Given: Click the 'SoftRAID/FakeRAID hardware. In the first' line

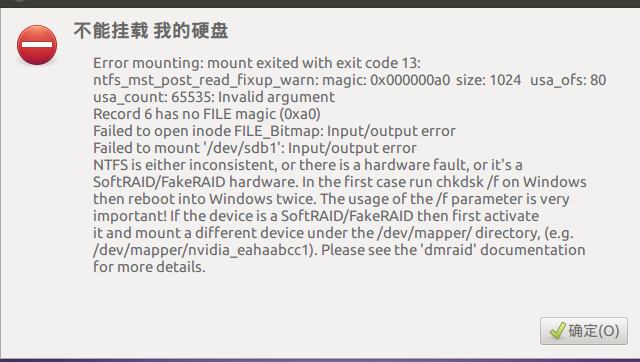Looking at the screenshot, I should pos(340,182).
